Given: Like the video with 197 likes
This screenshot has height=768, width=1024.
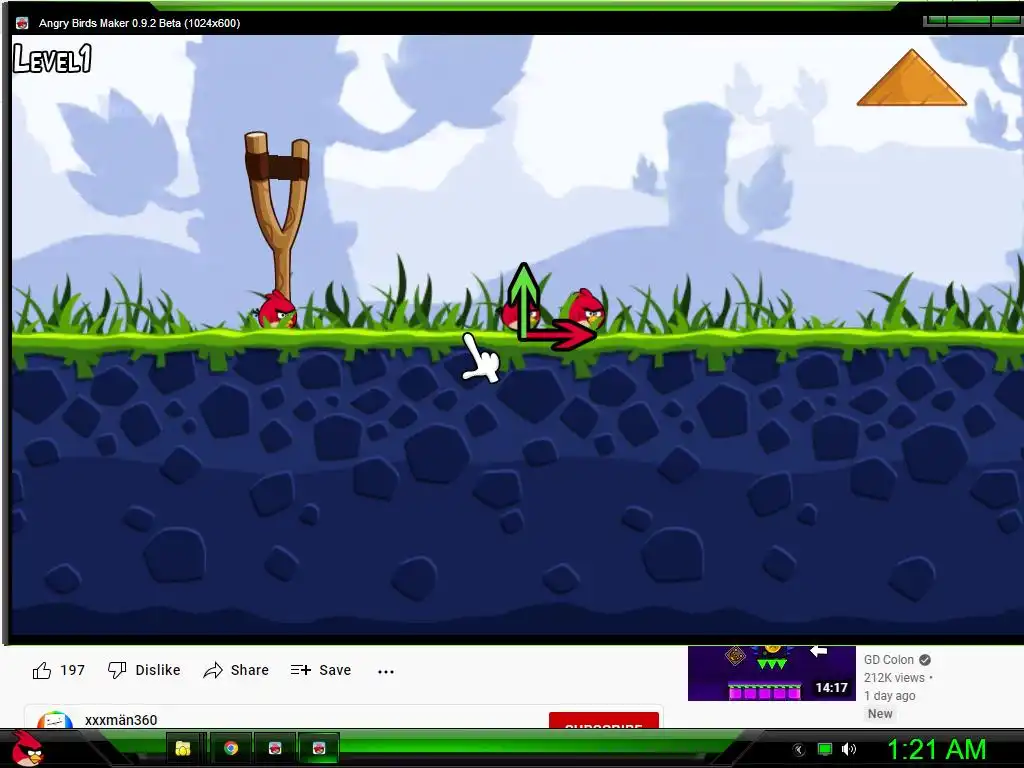Looking at the screenshot, I should pos(58,670).
